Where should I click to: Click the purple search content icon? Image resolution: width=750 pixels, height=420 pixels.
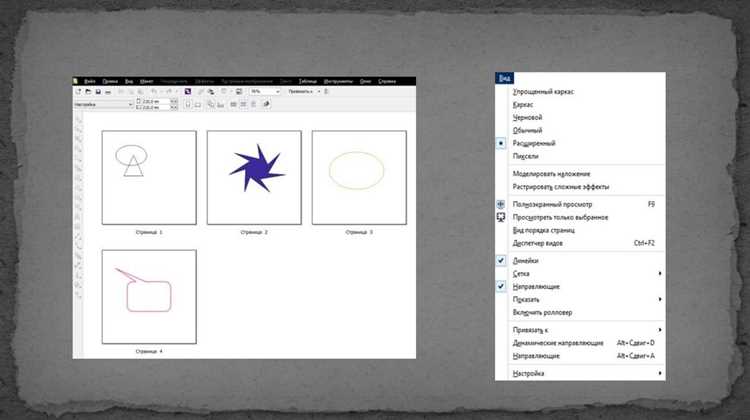click(x=188, y=91)
